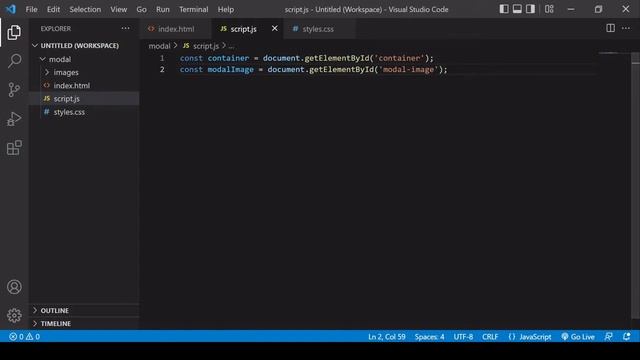Open the Edit menu
Viewport: 640px width, 360px height.
click(53, 9)
